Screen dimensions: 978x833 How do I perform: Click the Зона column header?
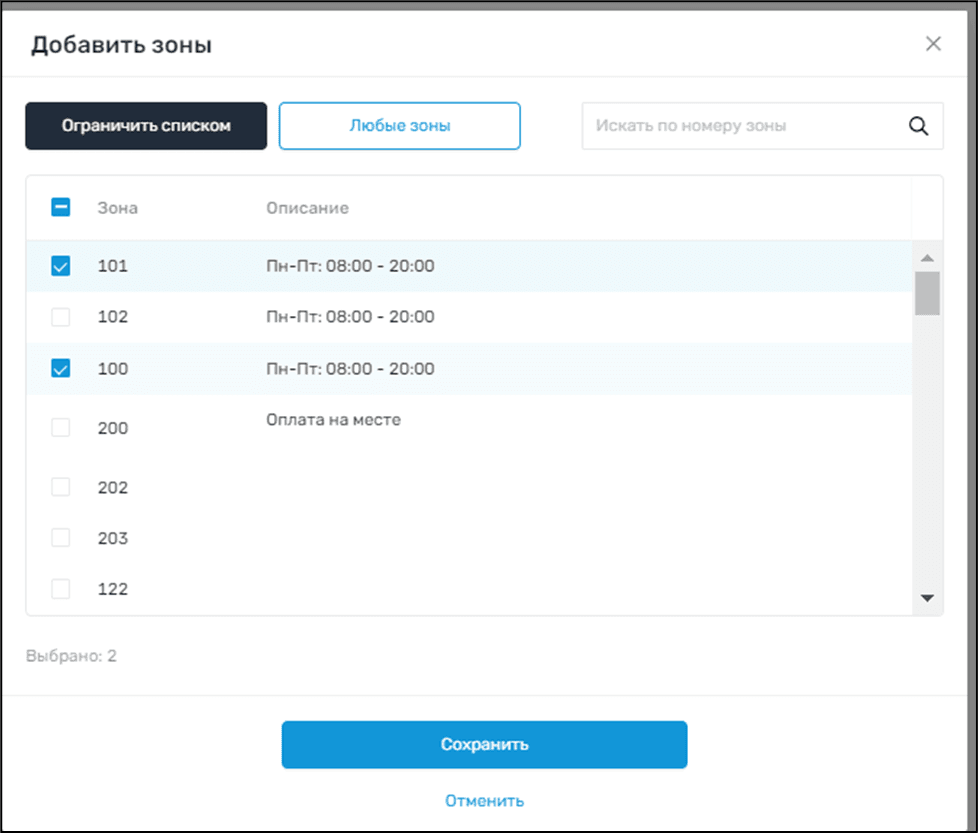[x=118, y=208]
